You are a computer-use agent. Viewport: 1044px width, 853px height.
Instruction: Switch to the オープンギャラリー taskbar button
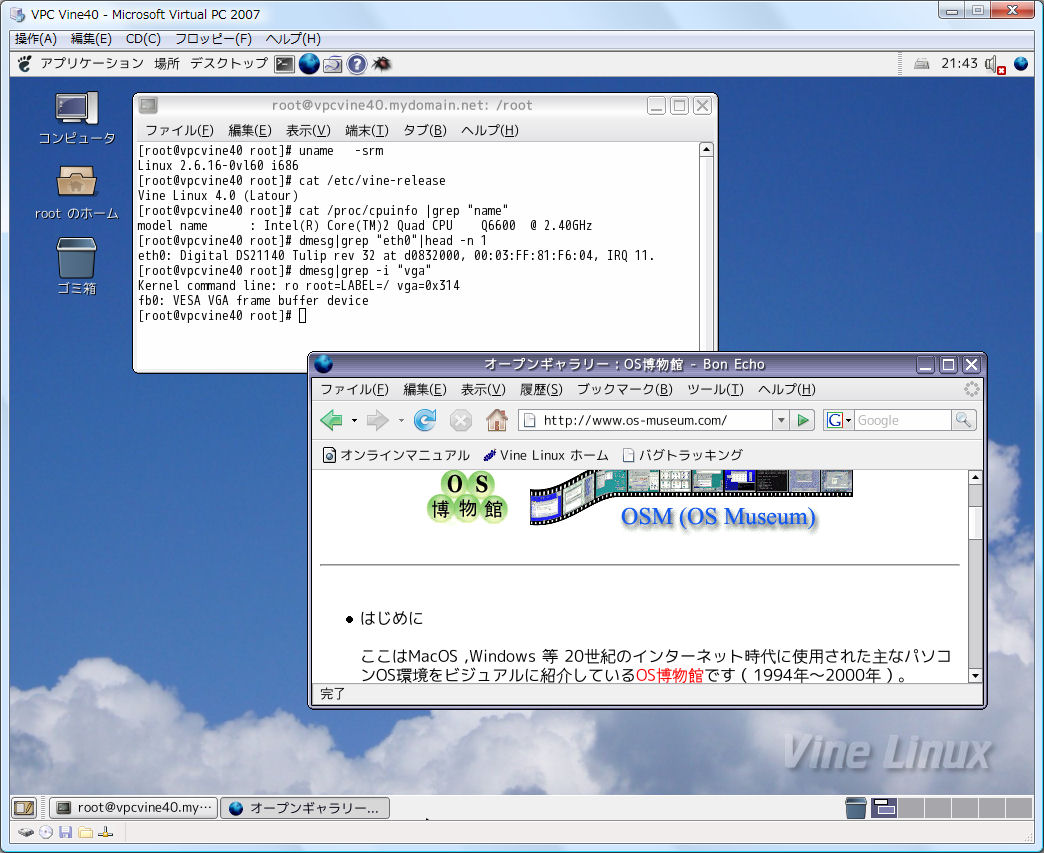[304, 808]
